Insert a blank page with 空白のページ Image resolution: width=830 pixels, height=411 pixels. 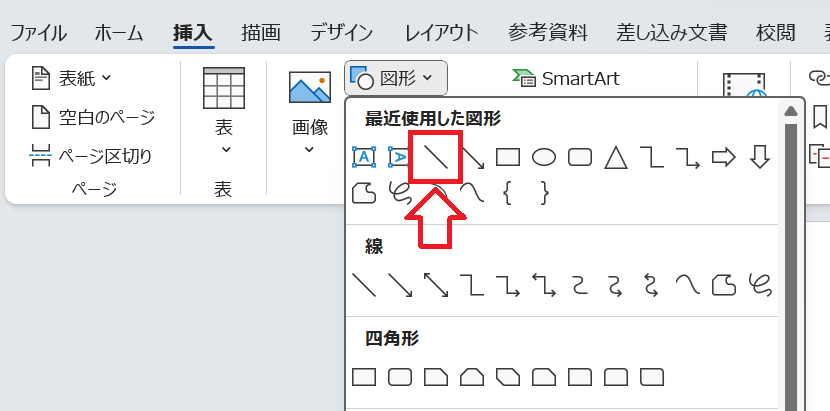click(93, 117)
